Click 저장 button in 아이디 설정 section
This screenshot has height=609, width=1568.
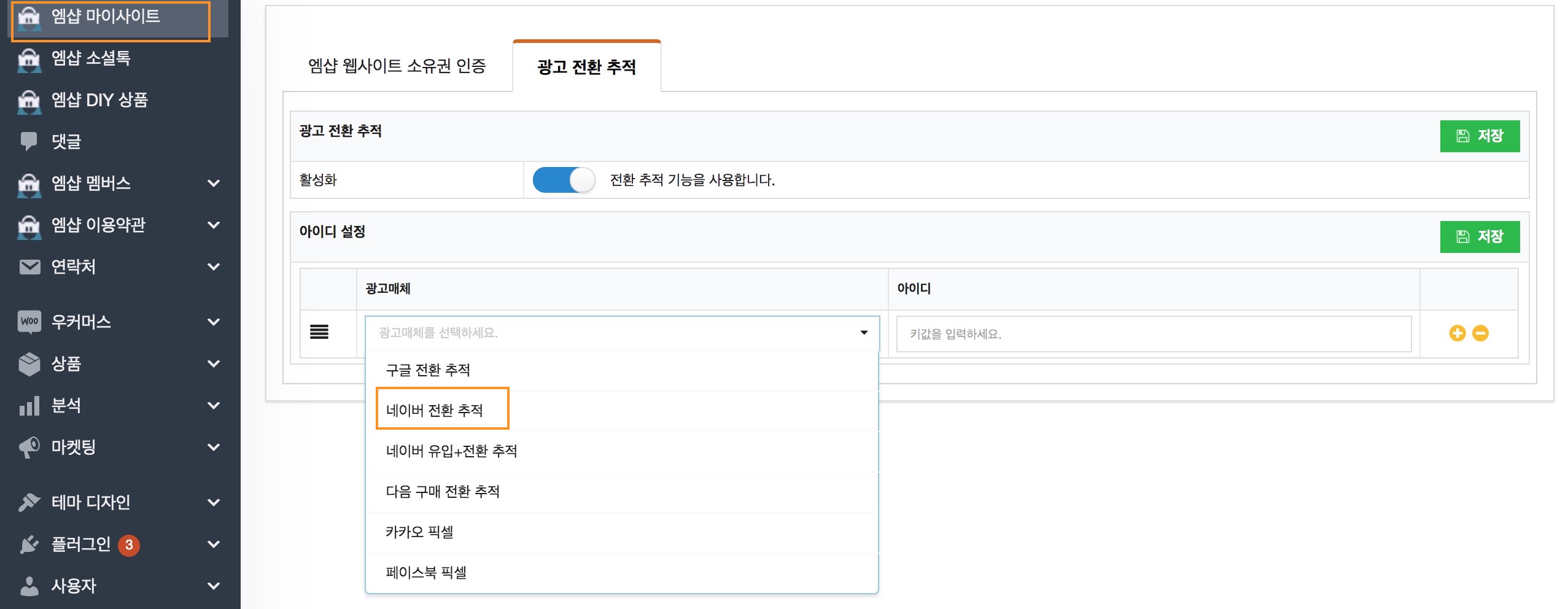[1479, 236]
